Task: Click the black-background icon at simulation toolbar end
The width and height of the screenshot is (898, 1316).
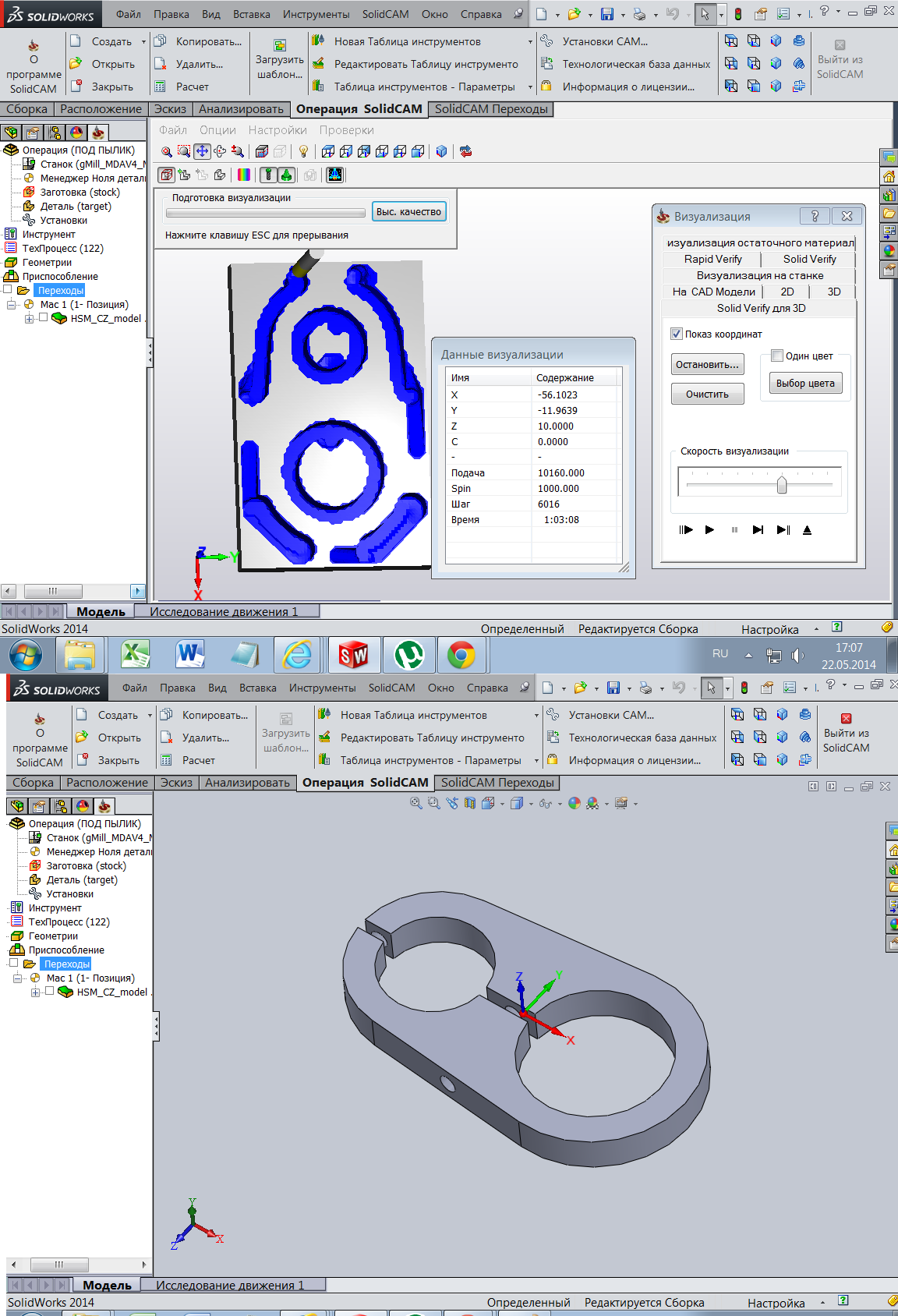Action: tap(335, 175)
